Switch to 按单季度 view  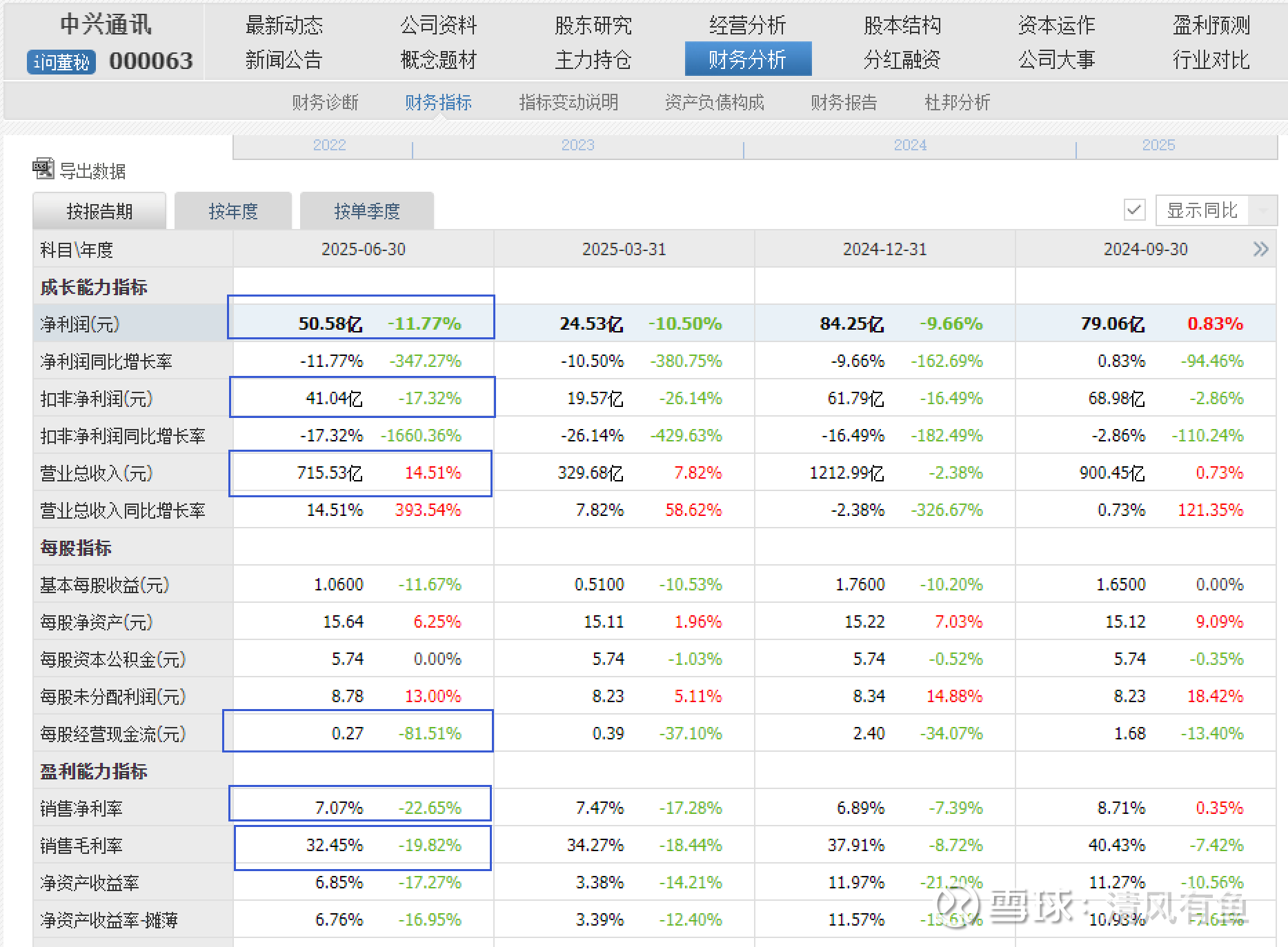pos(367,211)
